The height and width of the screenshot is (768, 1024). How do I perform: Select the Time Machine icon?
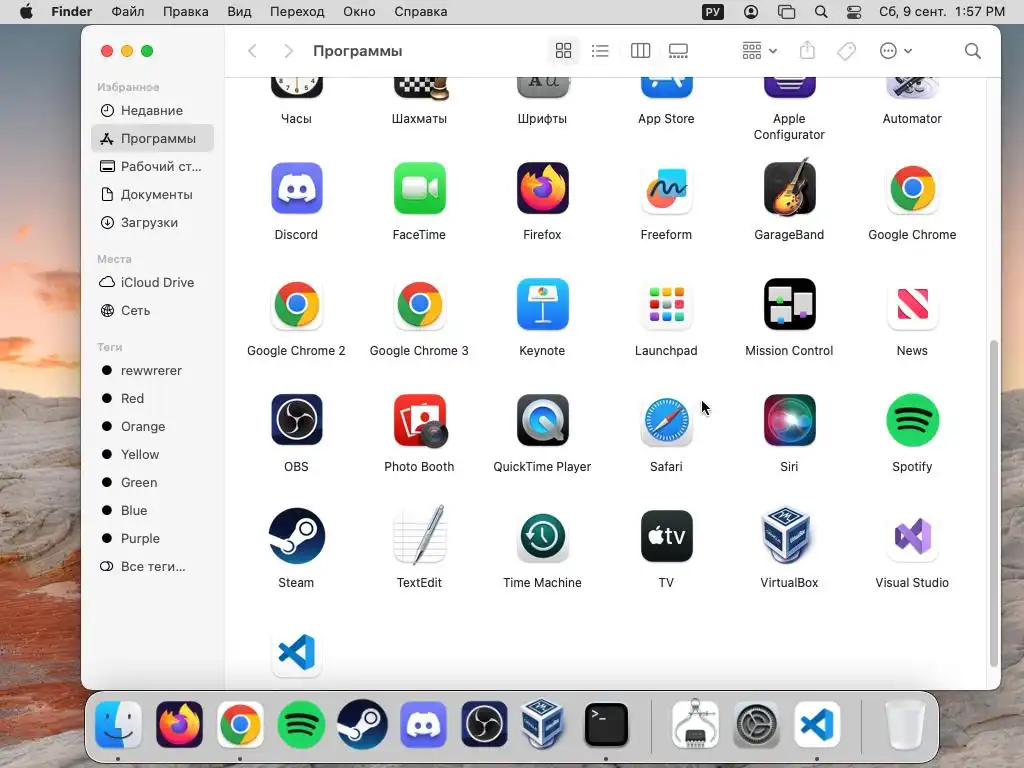tap(542, 536)
